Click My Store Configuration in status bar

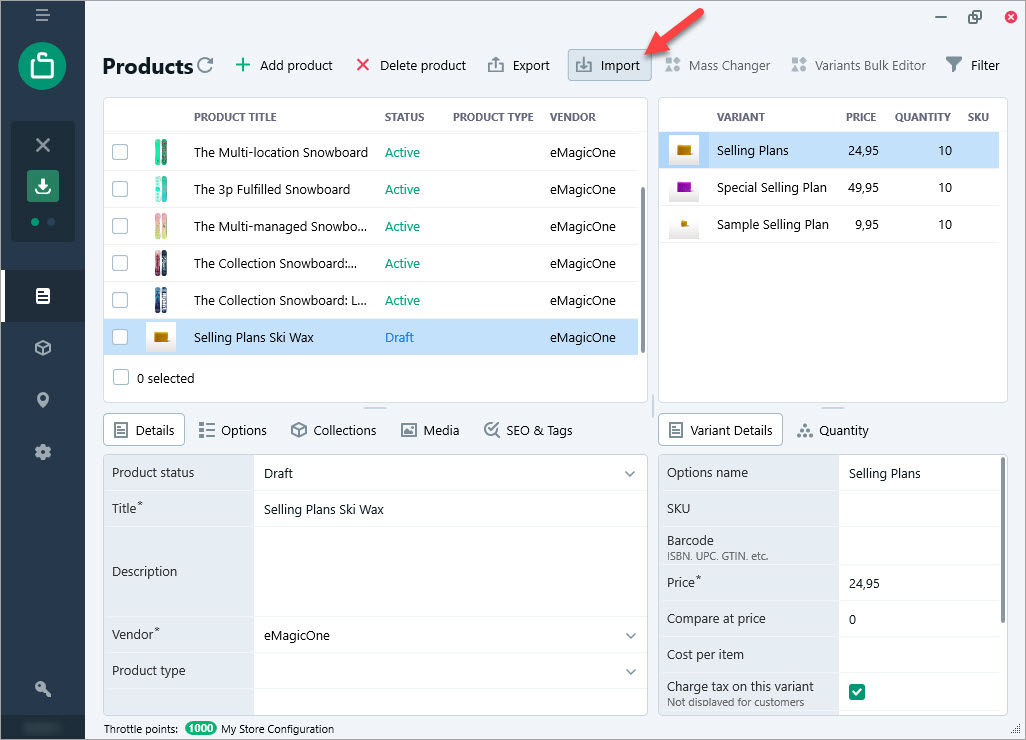(x=277, y=729)
